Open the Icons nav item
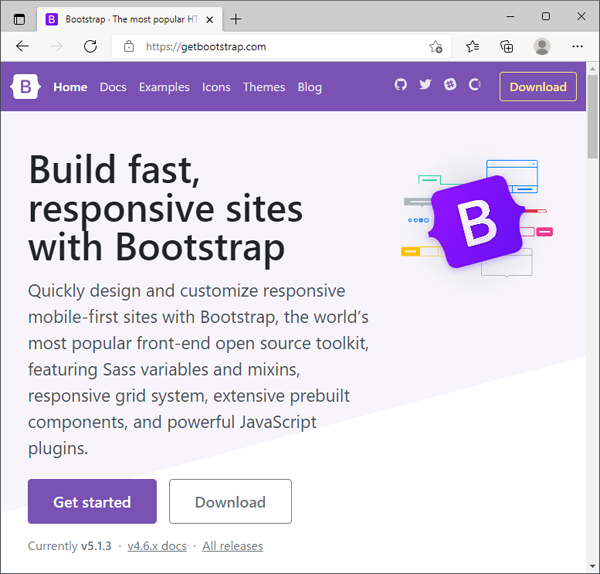The image size is (600, 574). pos(216,87)
